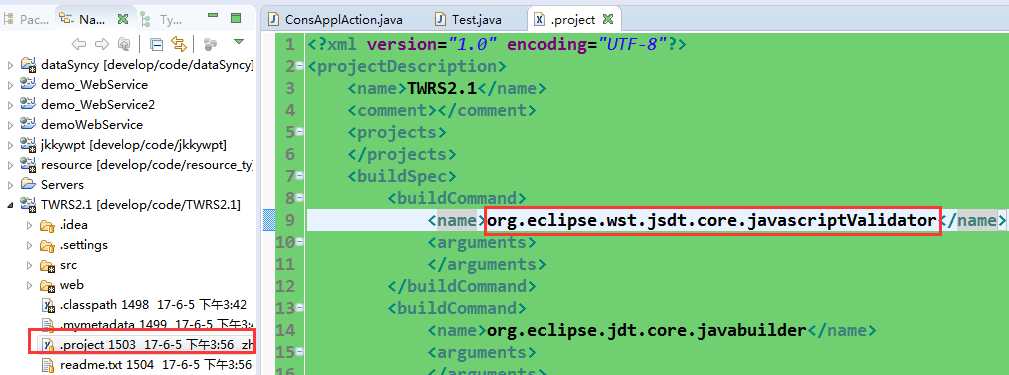Select the .project 1503 file
This screenshot has height=375, width=1009.
pos(156,345)
